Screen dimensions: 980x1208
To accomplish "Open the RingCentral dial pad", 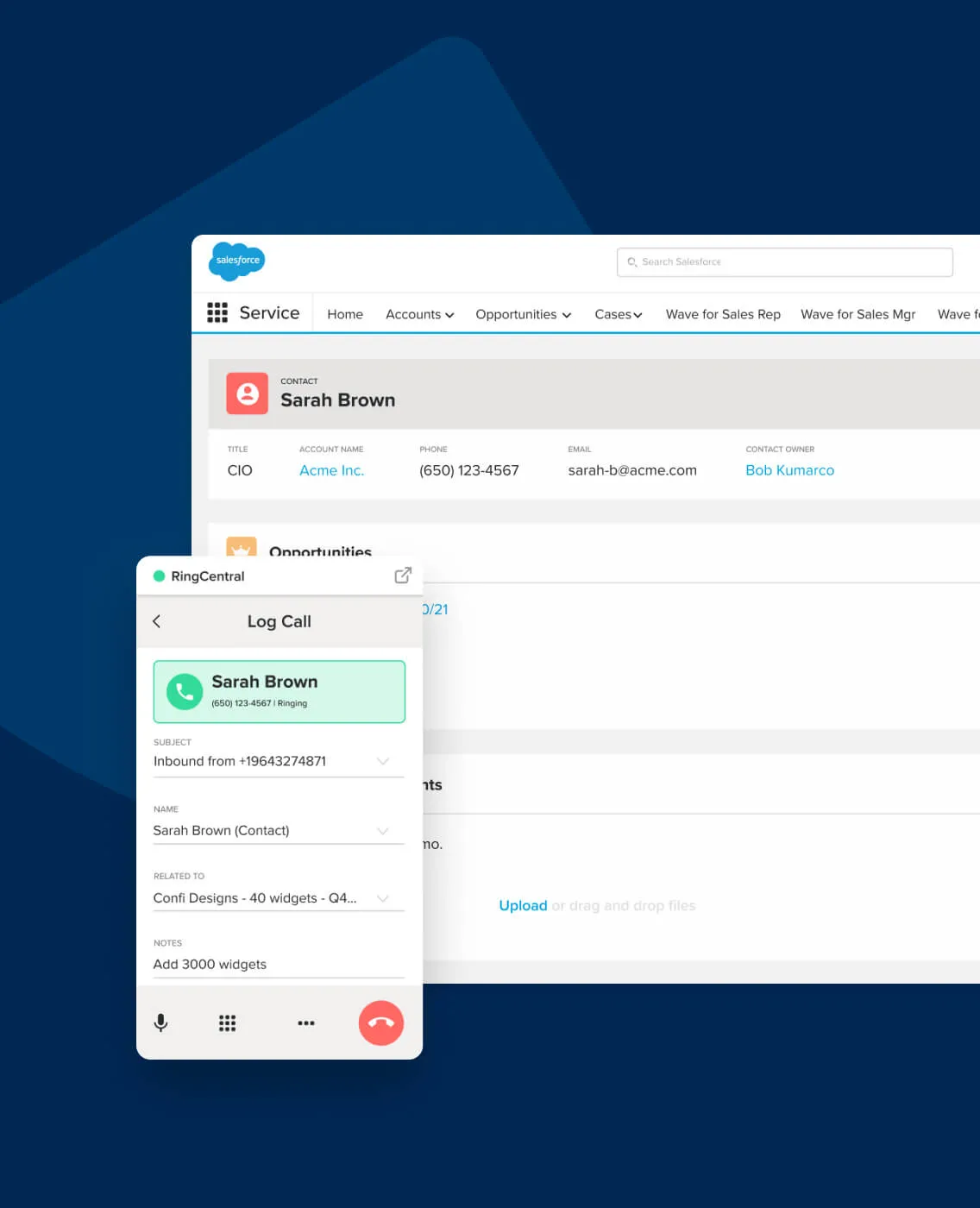I will 227,1023.
